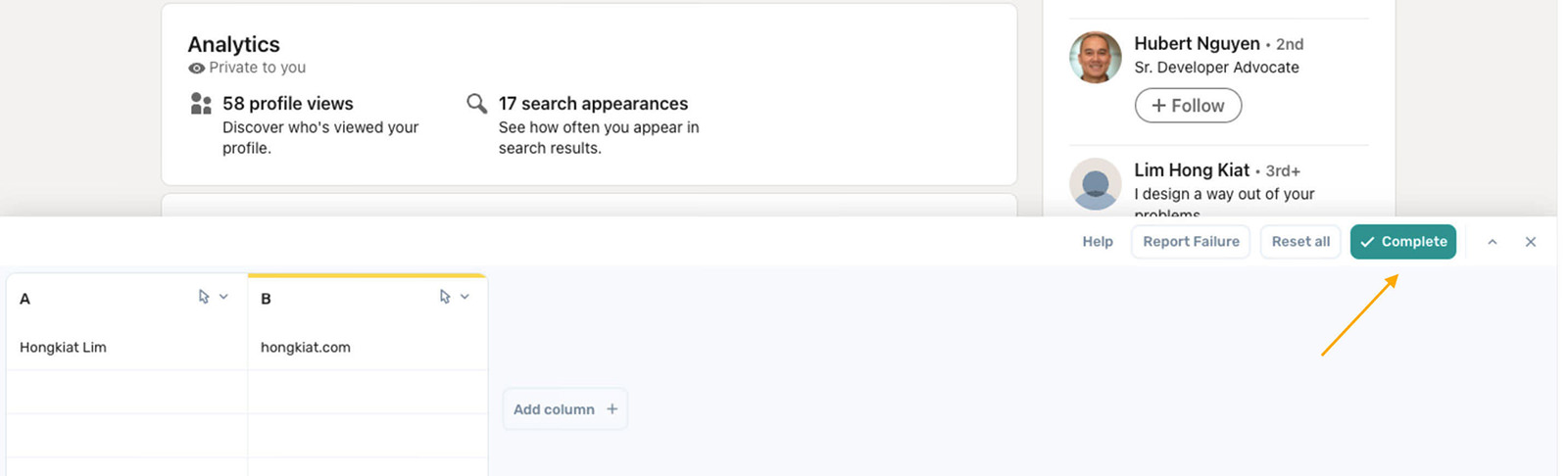Viewport: 1568px width, 476px height.
Task: Open the Help link
Action: [x=1098, y=242]
